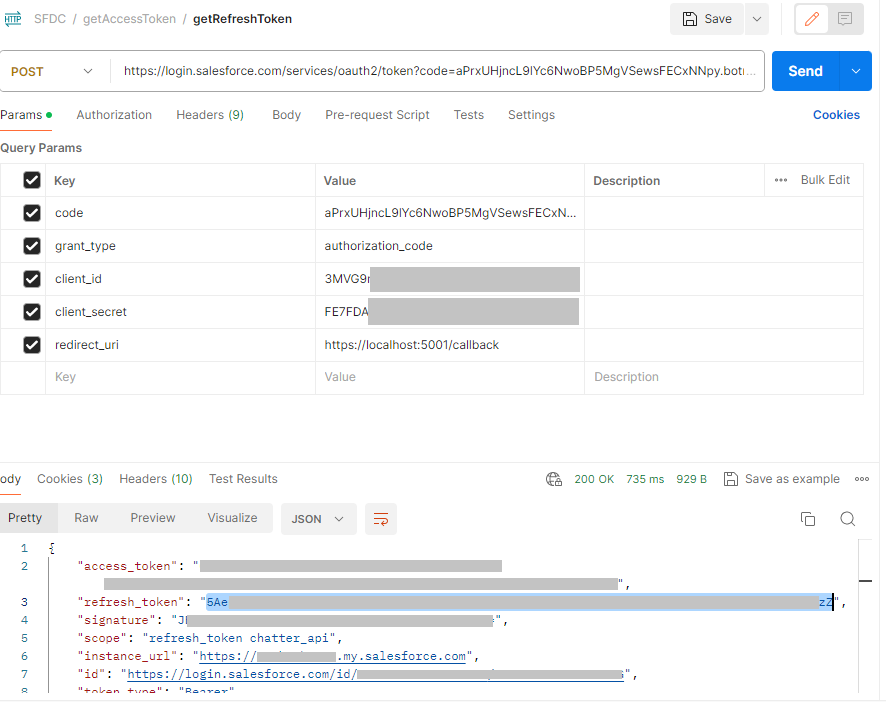Viewport: 886px width, 702px height.
Task: Select the Visualize view
Action: coord(232,518)
